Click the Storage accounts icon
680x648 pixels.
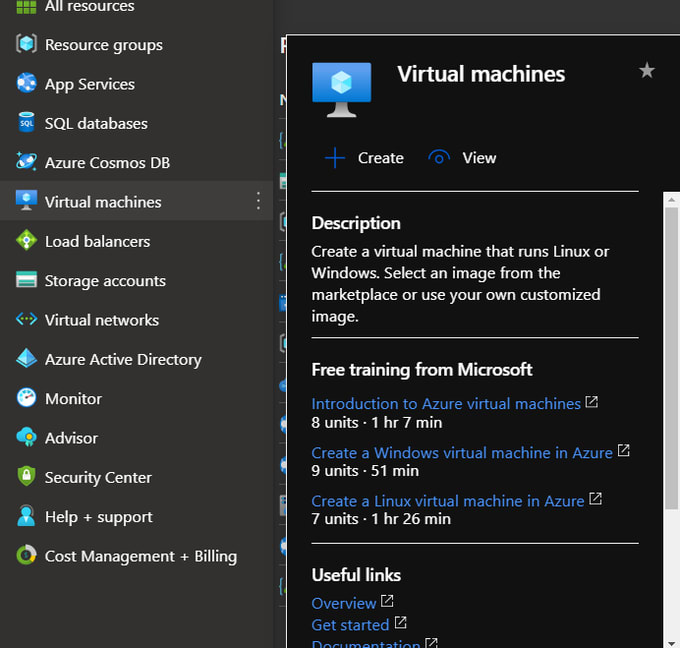[26, 279]
